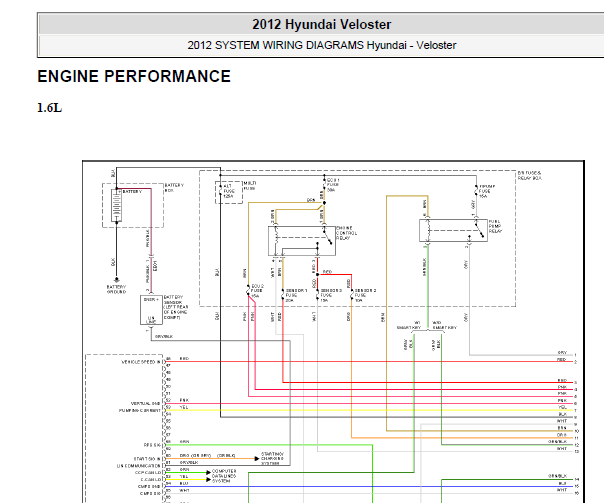Select the 'SENSOR 1 FUSE 20A' label
The image size is (604, 503).
pyautogui.click(x=296, y=295)
